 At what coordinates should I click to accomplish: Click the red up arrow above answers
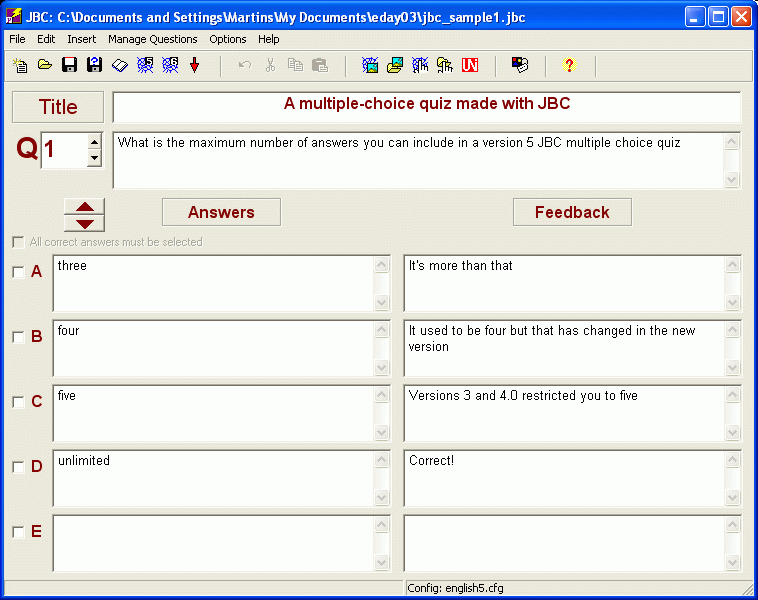click(x=84, y=207)
